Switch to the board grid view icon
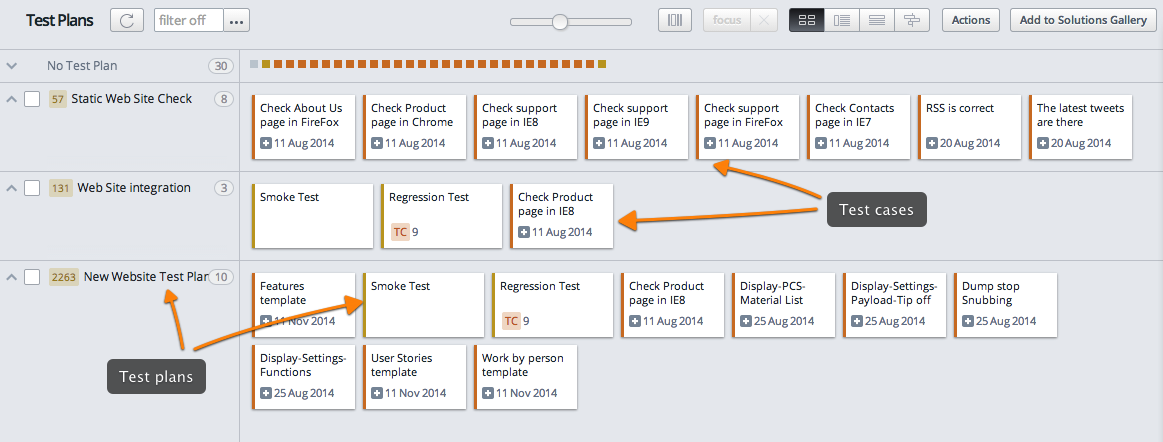The height and width of the screenshot is (442, 1163). (806, 21)
